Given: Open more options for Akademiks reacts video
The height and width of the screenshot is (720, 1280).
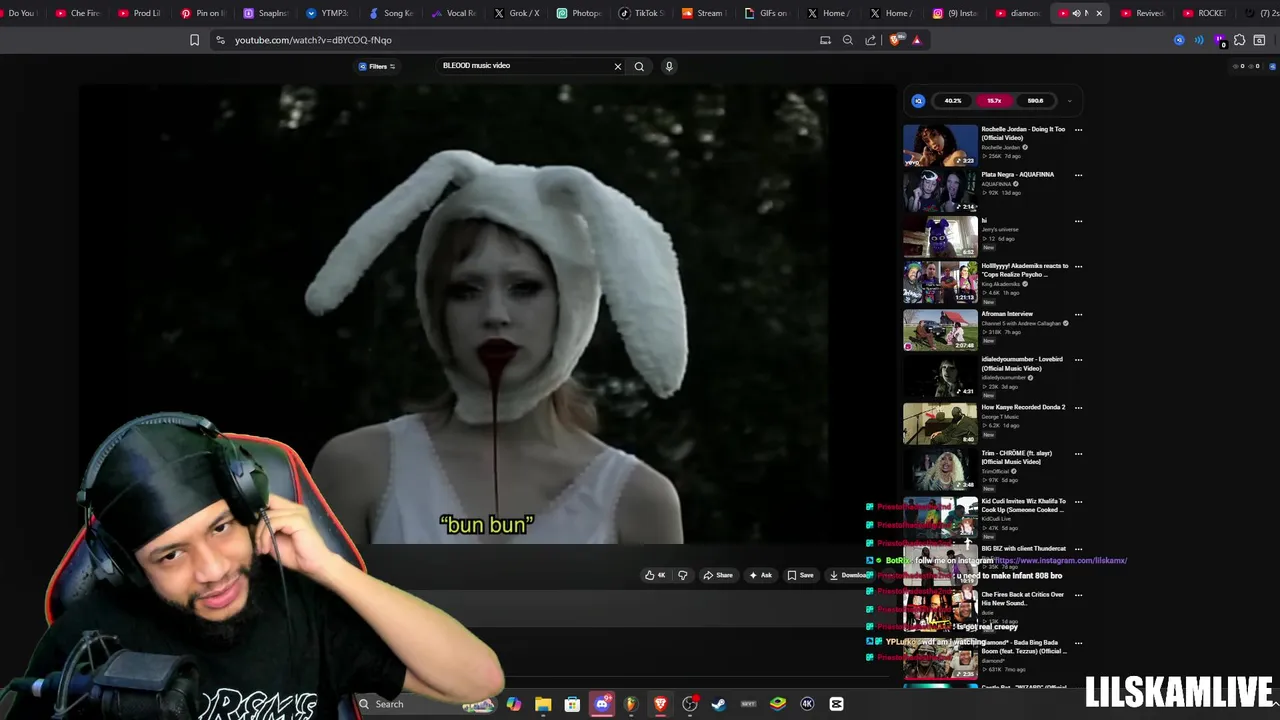Looking at the screenshot, I should pyautogui.click(x=1078, y=267).
